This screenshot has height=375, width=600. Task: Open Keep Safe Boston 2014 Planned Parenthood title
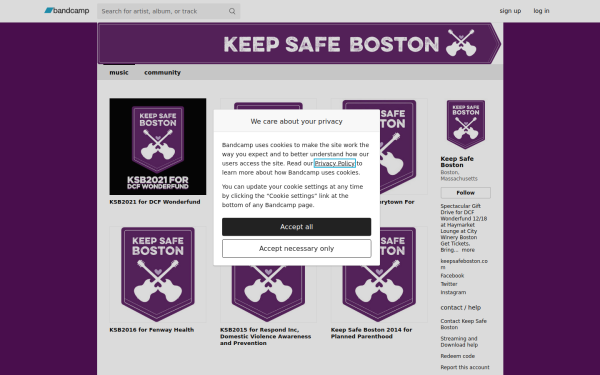pyautogui.click(x=371, y=333)
